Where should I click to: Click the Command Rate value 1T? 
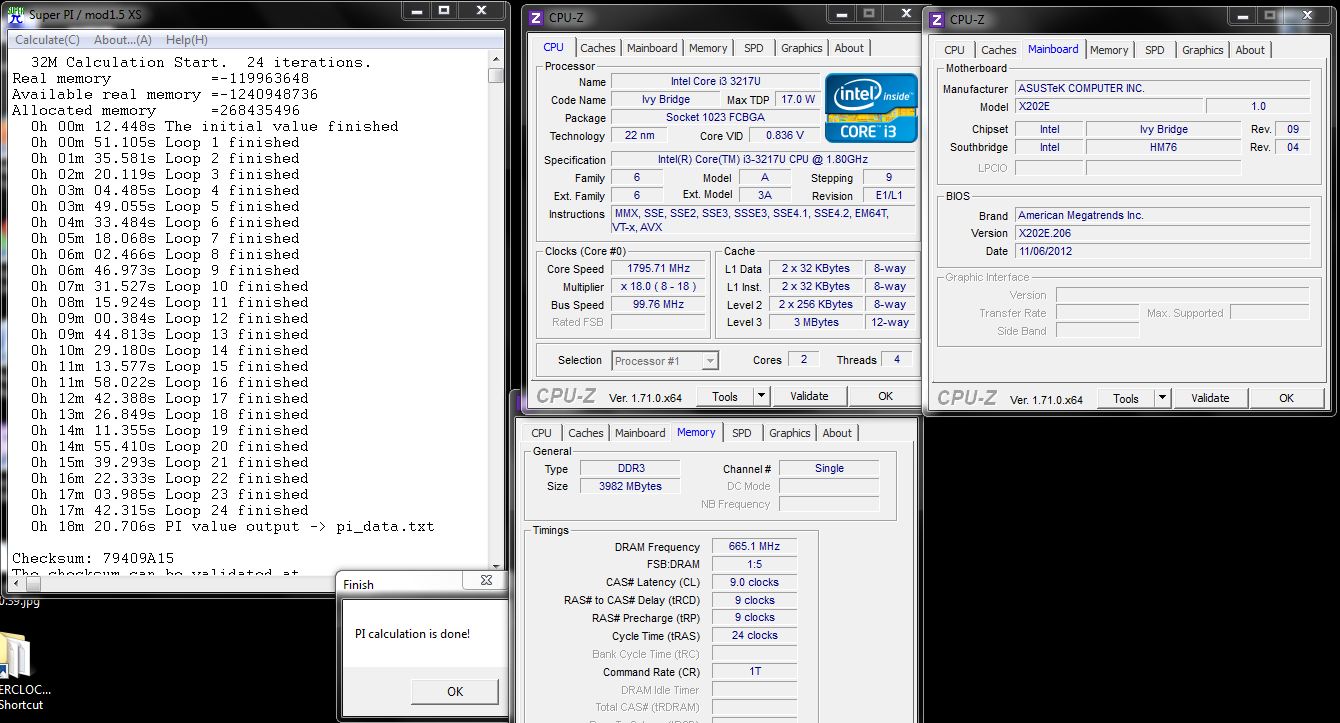755,672
